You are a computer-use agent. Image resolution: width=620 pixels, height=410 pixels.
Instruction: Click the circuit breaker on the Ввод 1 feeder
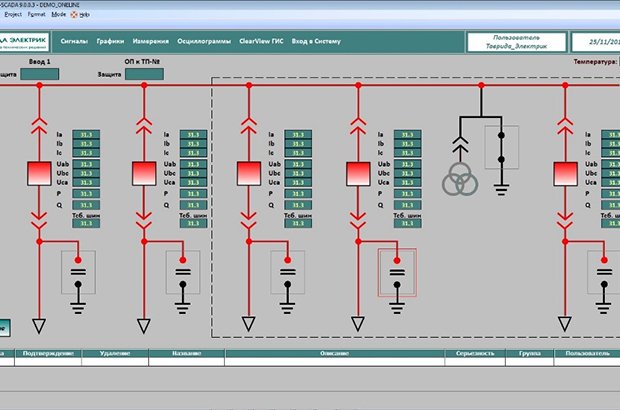point(39,173)
